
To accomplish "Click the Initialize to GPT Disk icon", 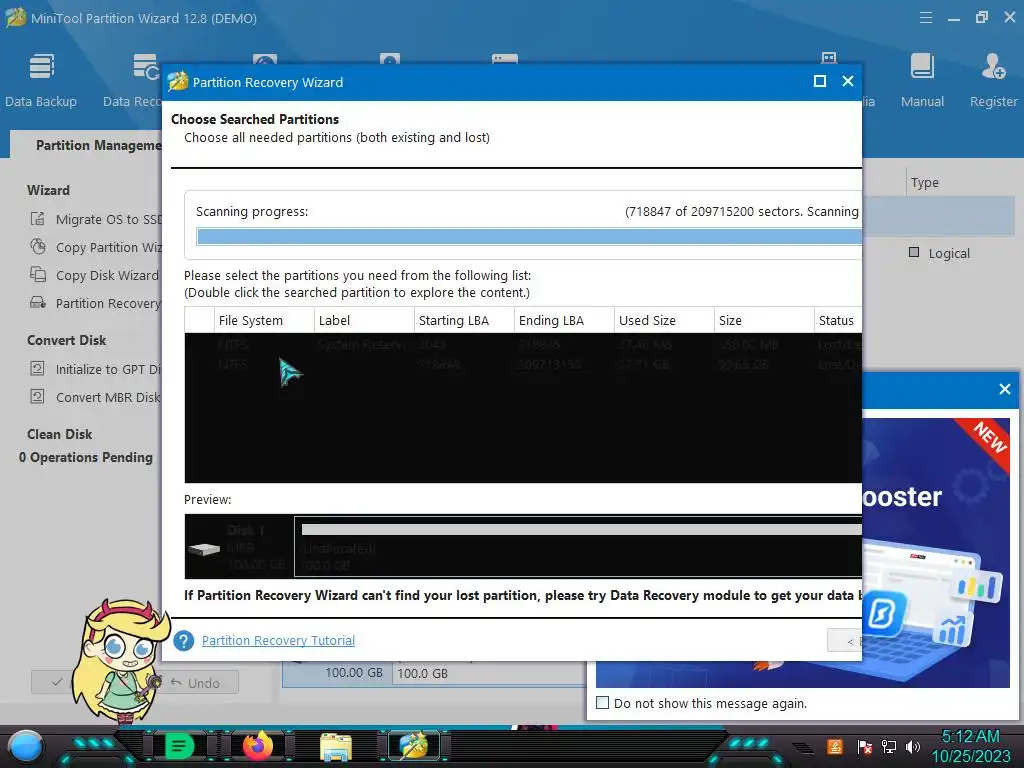I will tap(38, 369).
